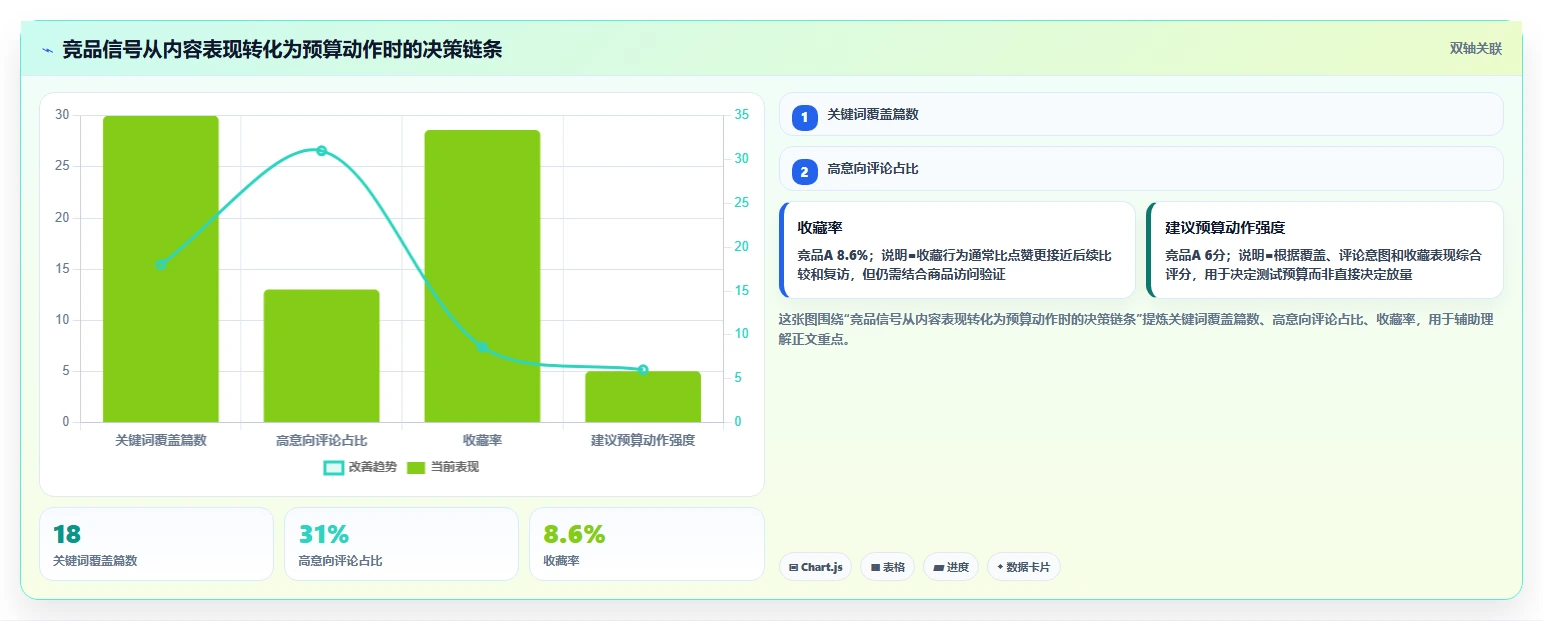Click the 收藏率 green bar in chart
Screen dimensions: 1543x621
(x=482, y=276)
